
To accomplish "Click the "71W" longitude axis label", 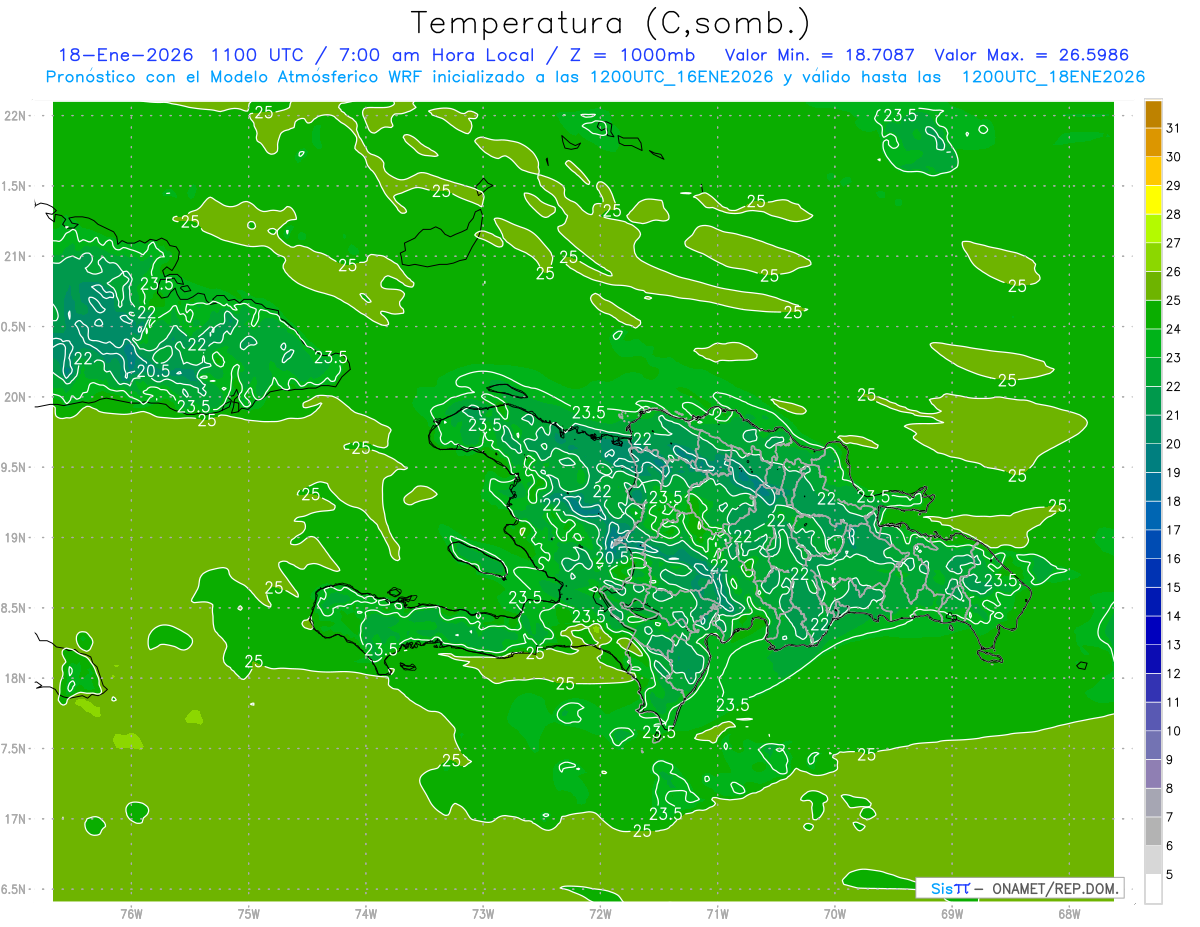I will click(x=717, y=912).
